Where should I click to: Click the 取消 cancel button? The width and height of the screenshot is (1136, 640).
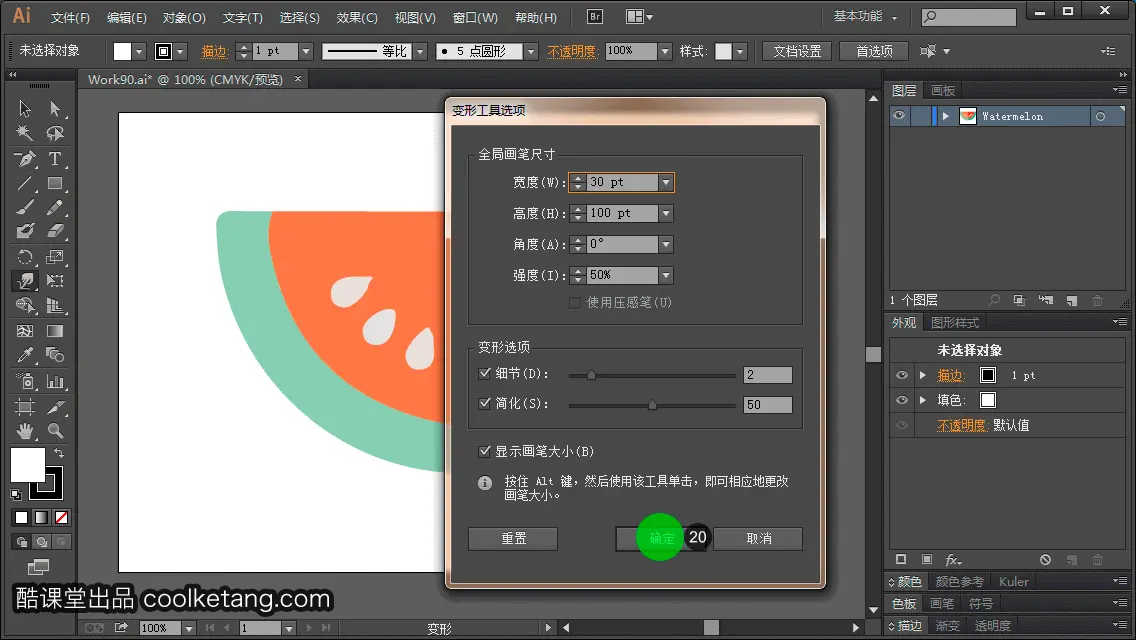758,539
